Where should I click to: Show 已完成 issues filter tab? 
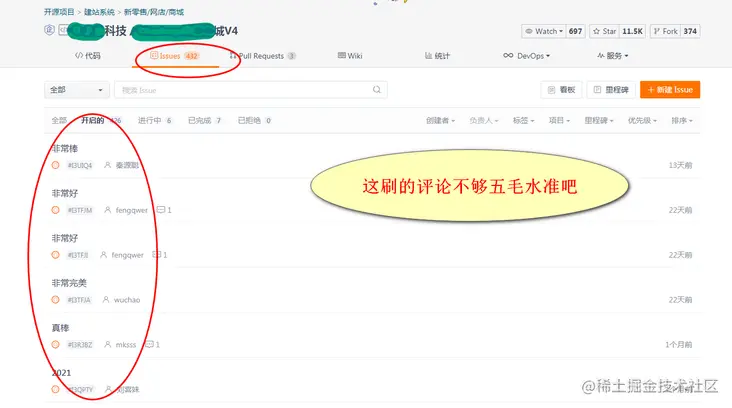point(204,120)
